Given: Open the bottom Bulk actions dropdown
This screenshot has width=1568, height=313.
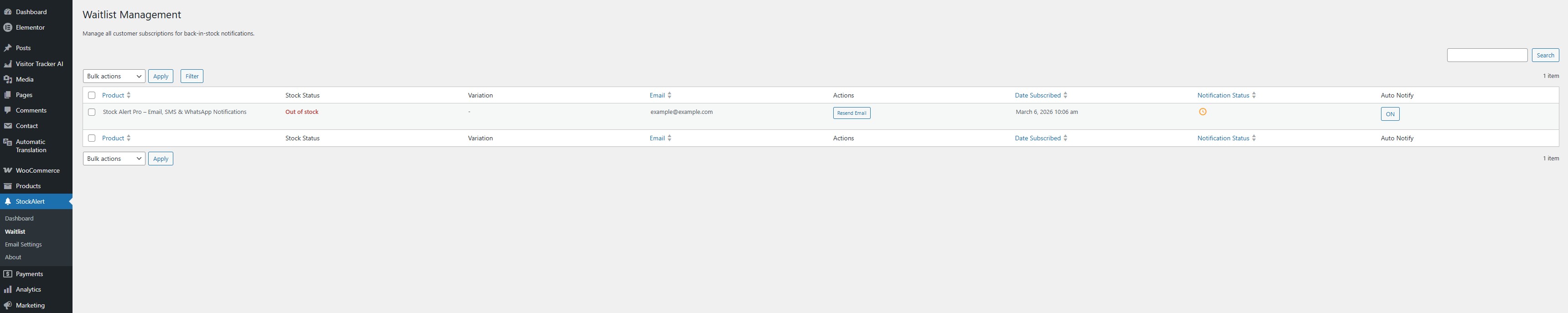Looking at the screenshot, I should [114, 159].
